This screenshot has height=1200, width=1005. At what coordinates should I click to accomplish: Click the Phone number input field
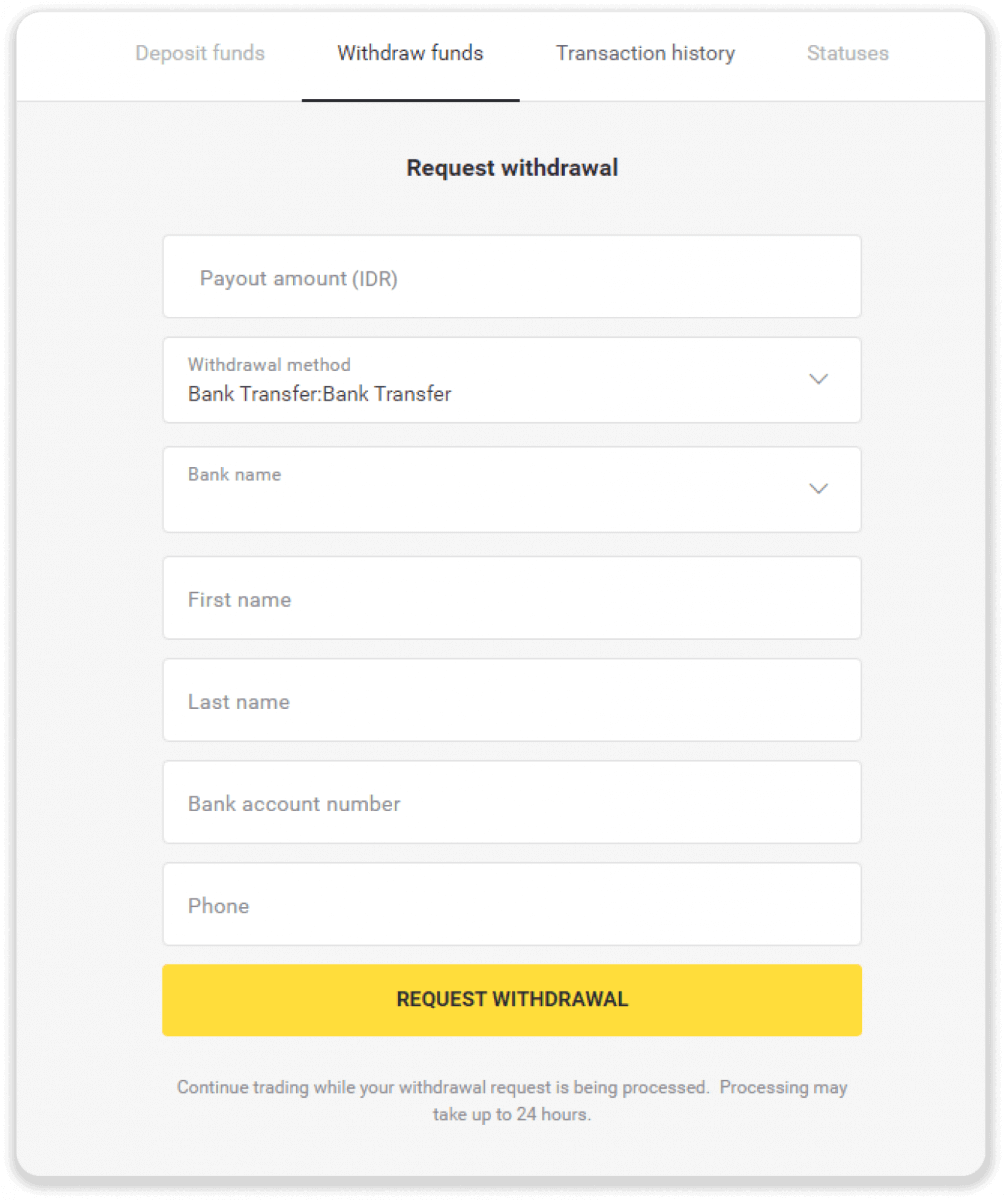pyautogui.click(x=512, y=904)
